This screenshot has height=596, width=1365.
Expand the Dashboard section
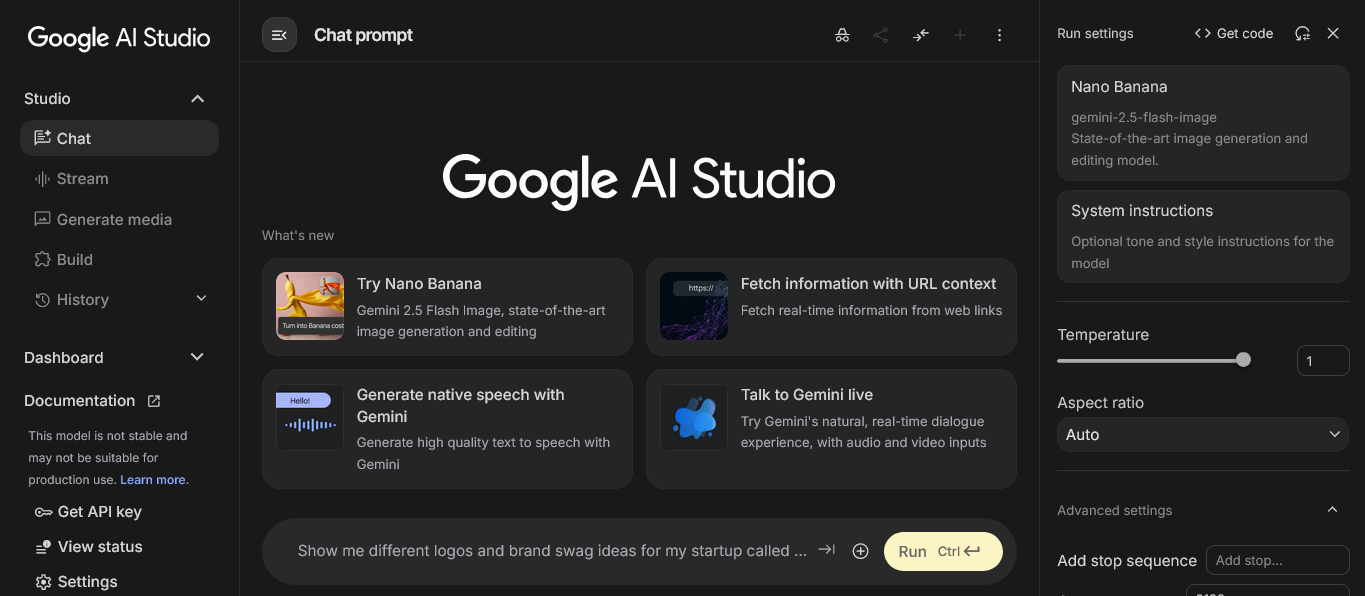pos(197,358)
